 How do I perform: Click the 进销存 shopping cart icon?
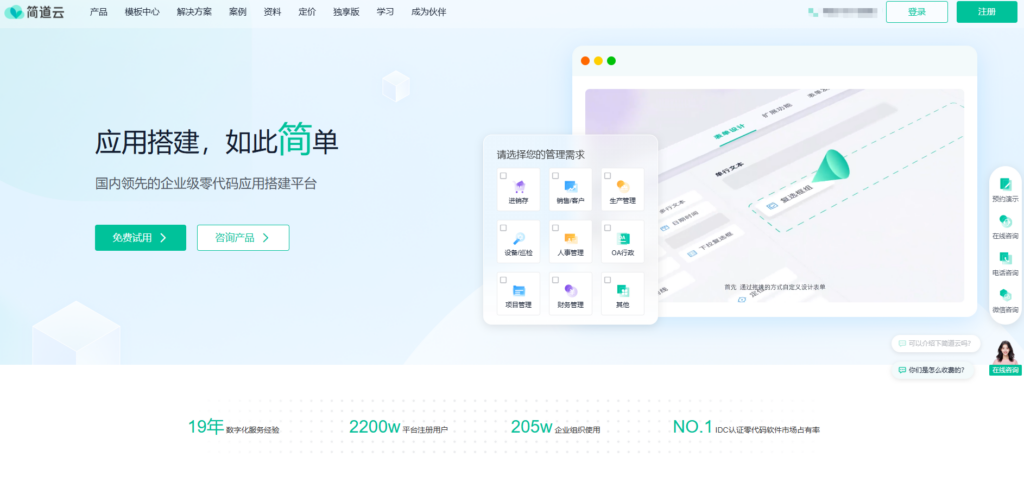[518, 186]
